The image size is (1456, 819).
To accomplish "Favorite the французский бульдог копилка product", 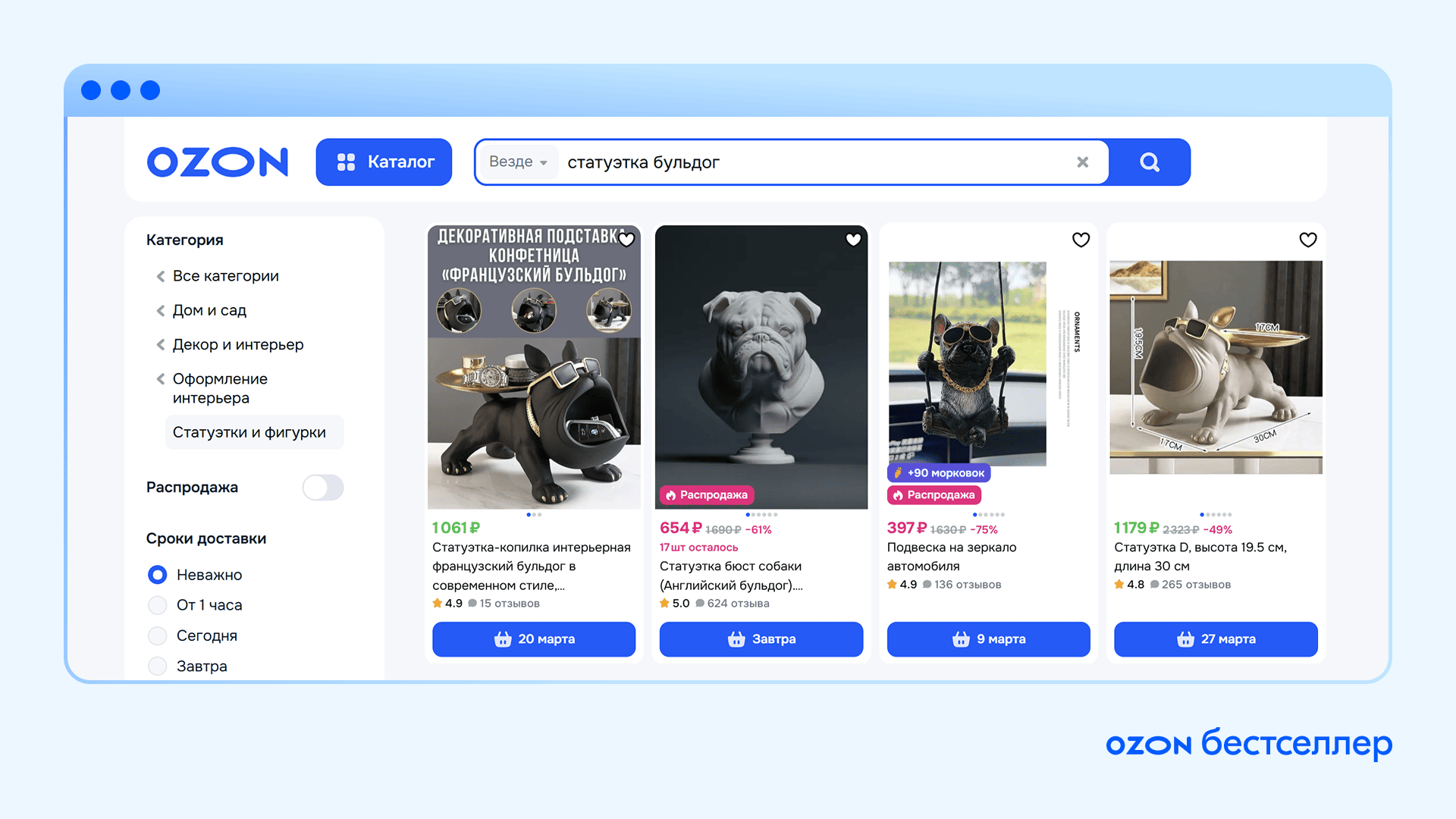I will 626,240.
